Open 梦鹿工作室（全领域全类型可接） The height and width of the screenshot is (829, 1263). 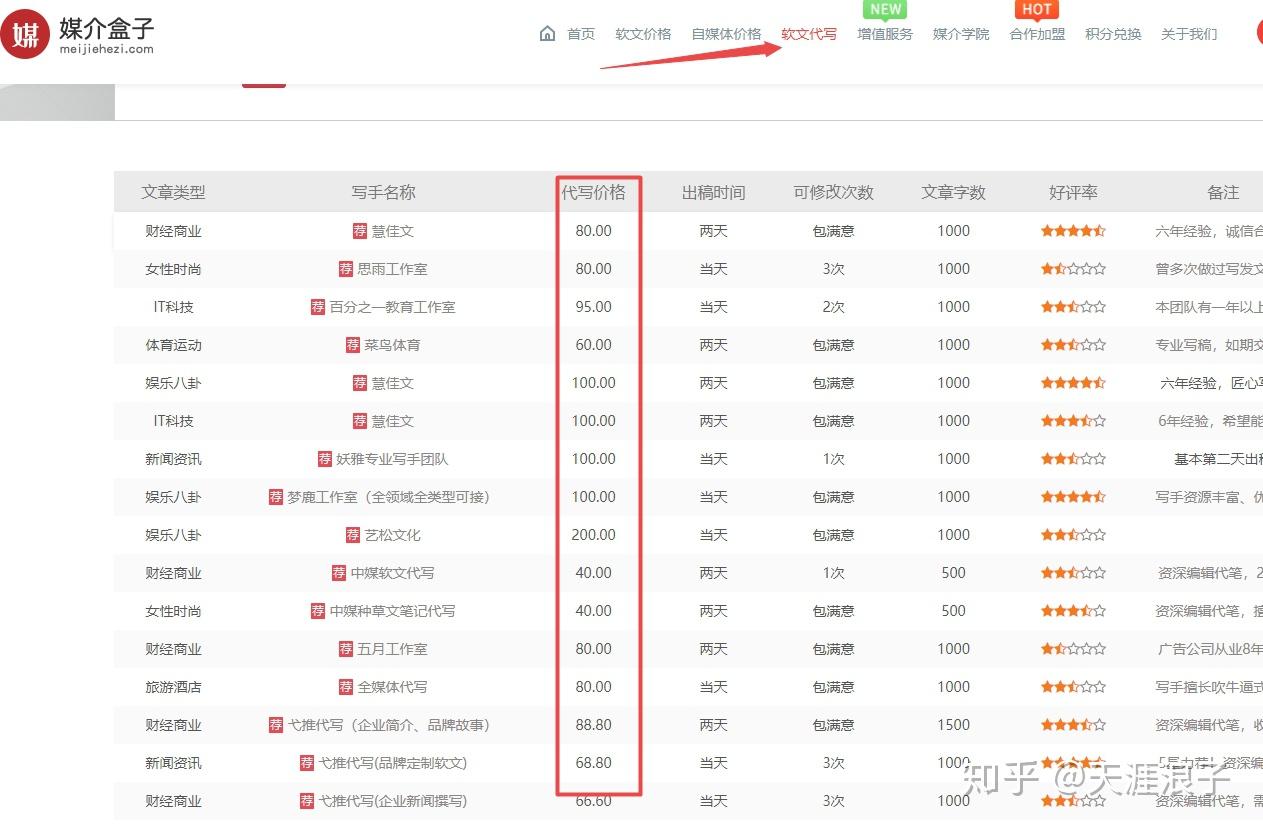click(388, 497)
